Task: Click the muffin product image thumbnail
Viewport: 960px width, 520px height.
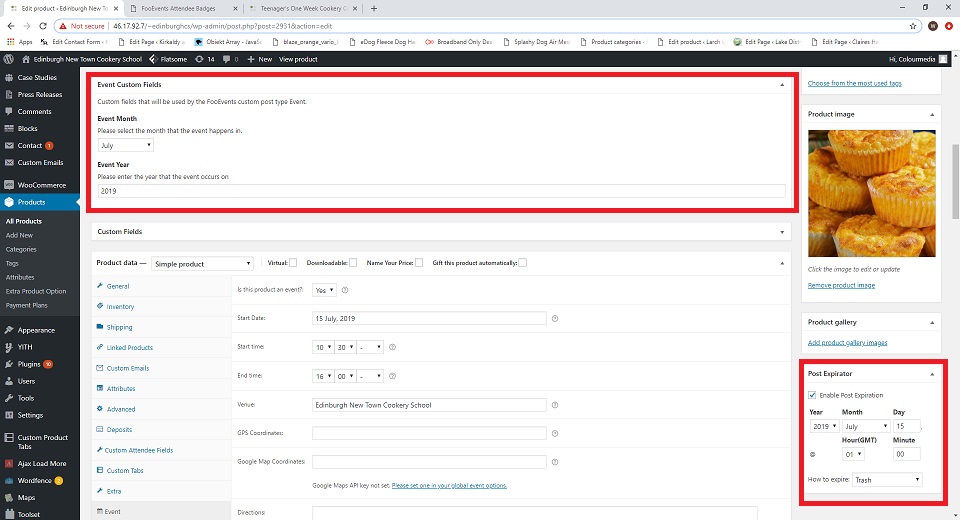Action: 871,195
